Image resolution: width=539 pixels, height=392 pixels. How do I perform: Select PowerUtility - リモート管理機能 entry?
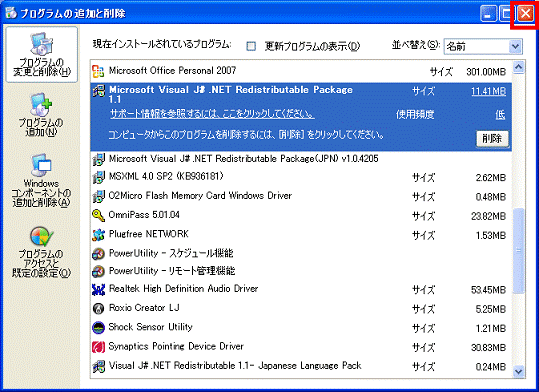[301, 271]
